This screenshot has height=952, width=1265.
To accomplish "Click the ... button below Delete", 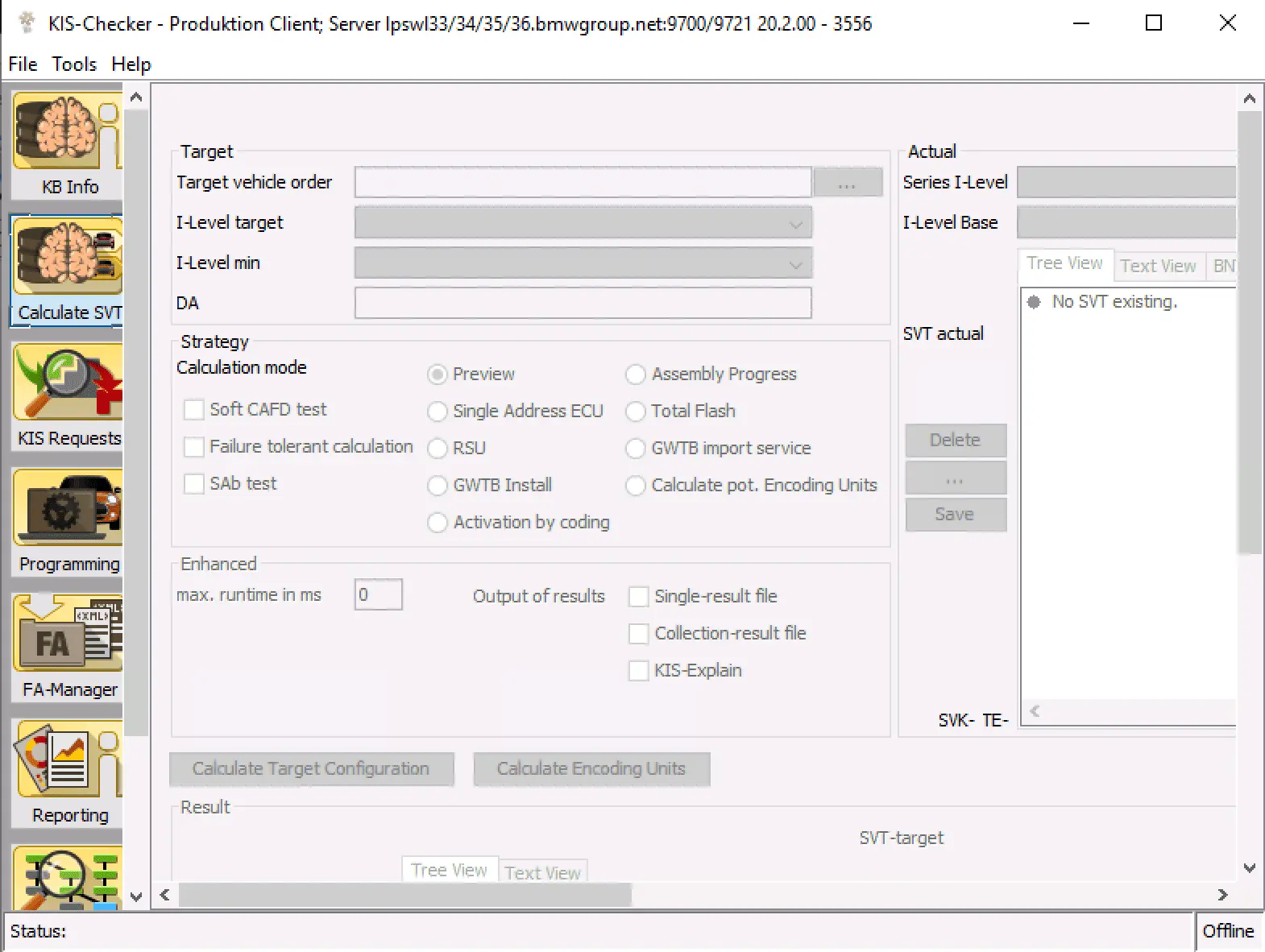I will coord(956,478).
